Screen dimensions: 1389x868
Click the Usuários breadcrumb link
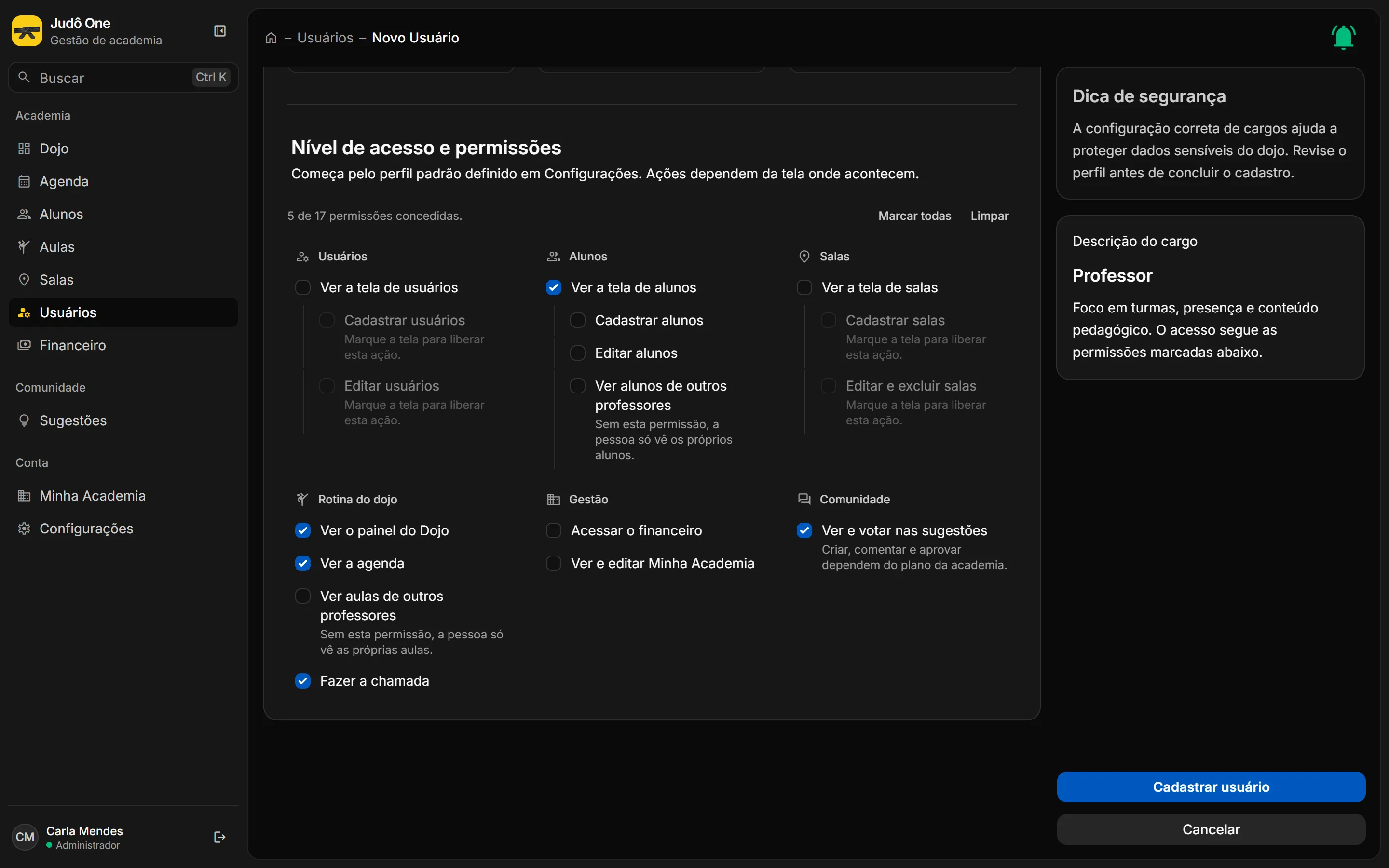(325, 38)
